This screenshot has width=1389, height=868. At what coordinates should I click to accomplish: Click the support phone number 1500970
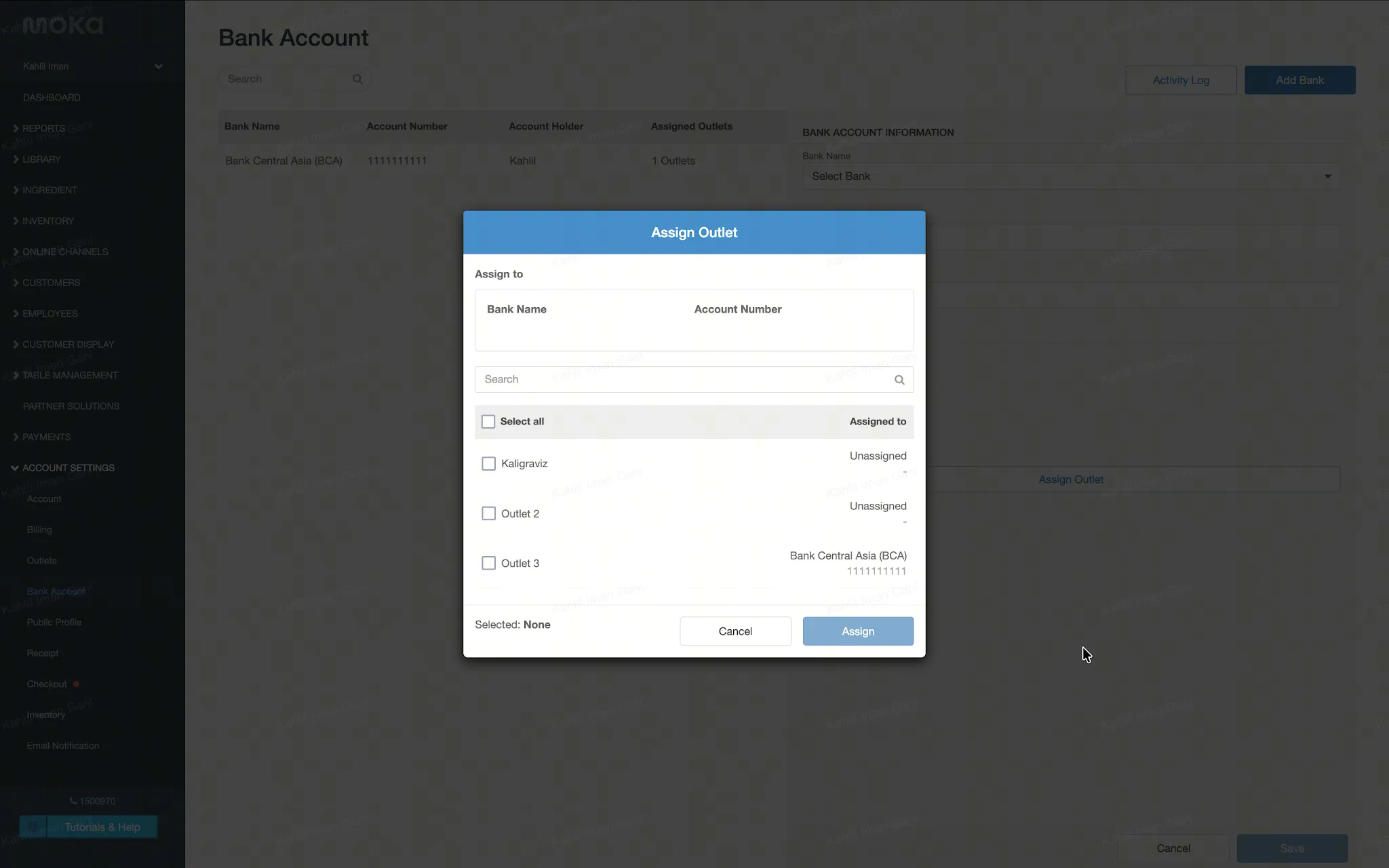coord(98,801)
